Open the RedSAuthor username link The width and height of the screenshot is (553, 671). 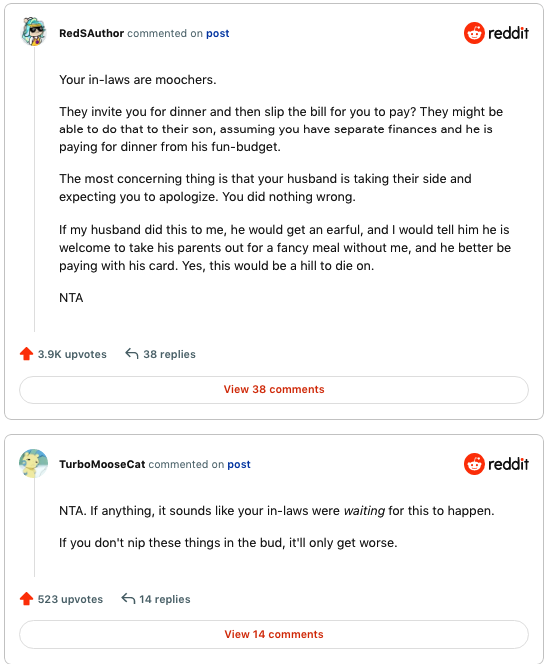[x=92, y=33]
